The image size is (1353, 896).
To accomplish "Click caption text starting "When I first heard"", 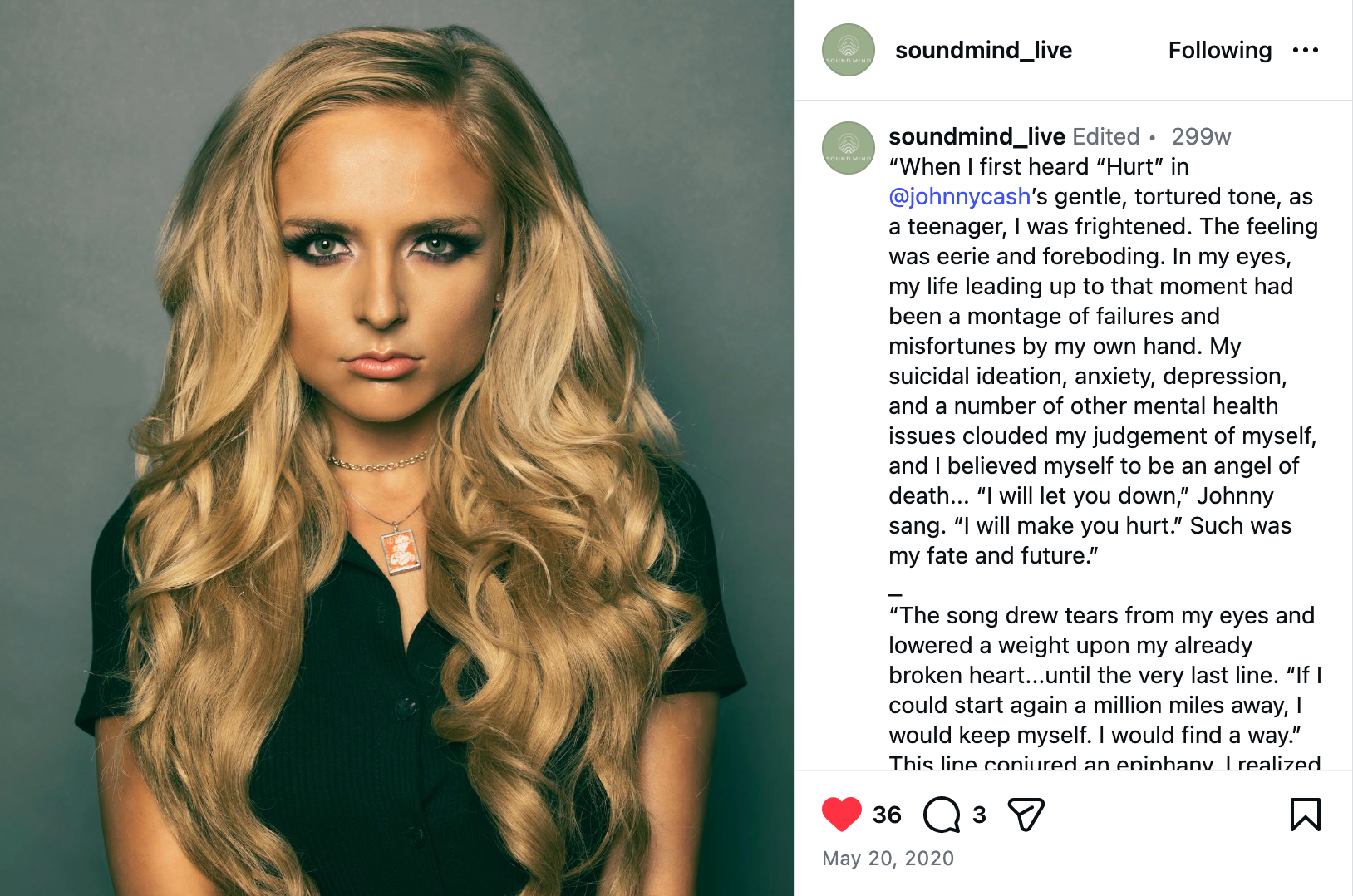I will [1104, 362].
